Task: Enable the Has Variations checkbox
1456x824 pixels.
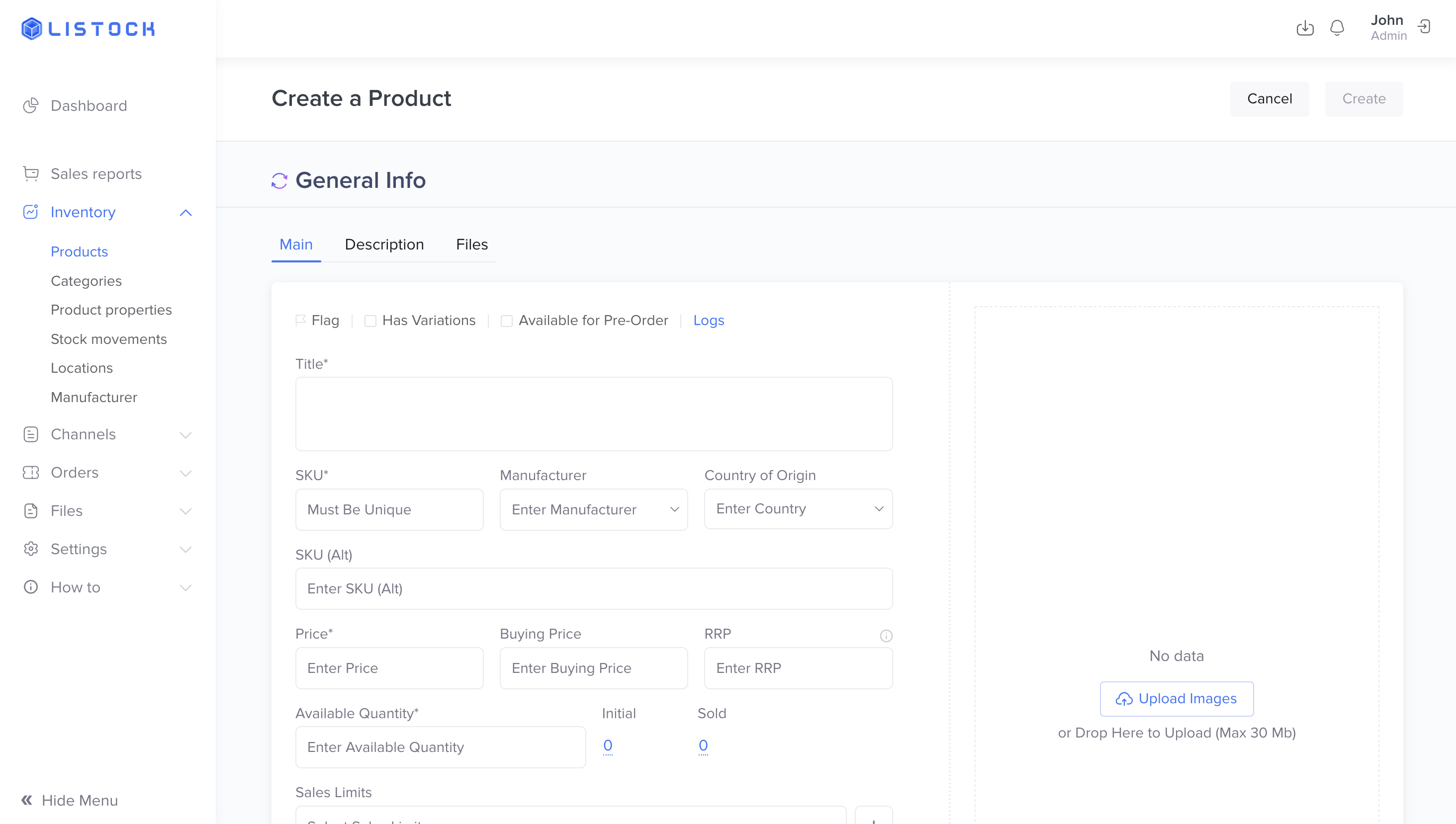Action: (x=370, y=321)
